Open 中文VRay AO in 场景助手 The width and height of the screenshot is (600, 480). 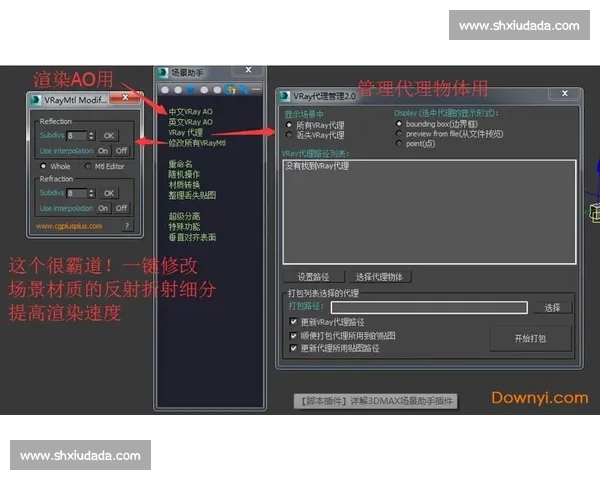pyautogui.click(x=191, y=112)
